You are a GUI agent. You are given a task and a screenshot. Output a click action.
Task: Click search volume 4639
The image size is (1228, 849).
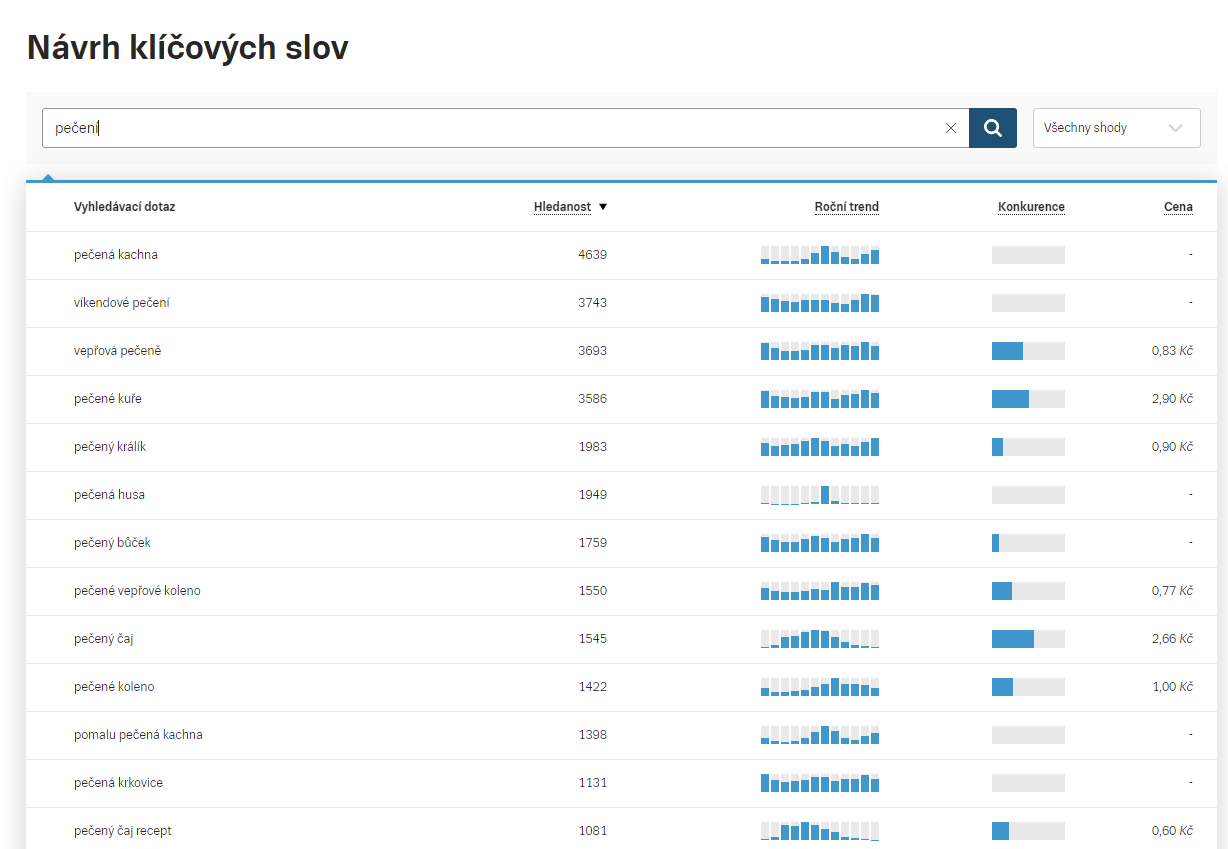[x=592, y=255]
